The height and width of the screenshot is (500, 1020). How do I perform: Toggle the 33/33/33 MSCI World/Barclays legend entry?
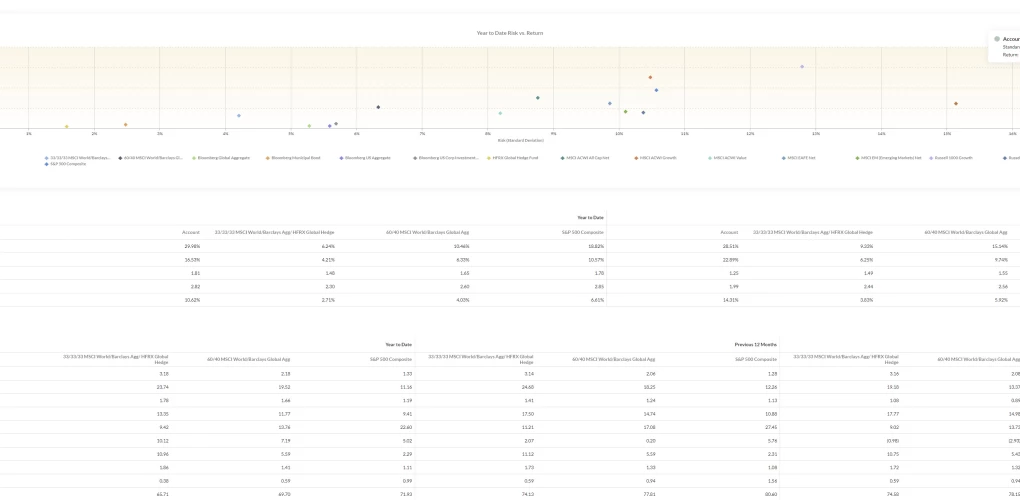pos(77,158)
